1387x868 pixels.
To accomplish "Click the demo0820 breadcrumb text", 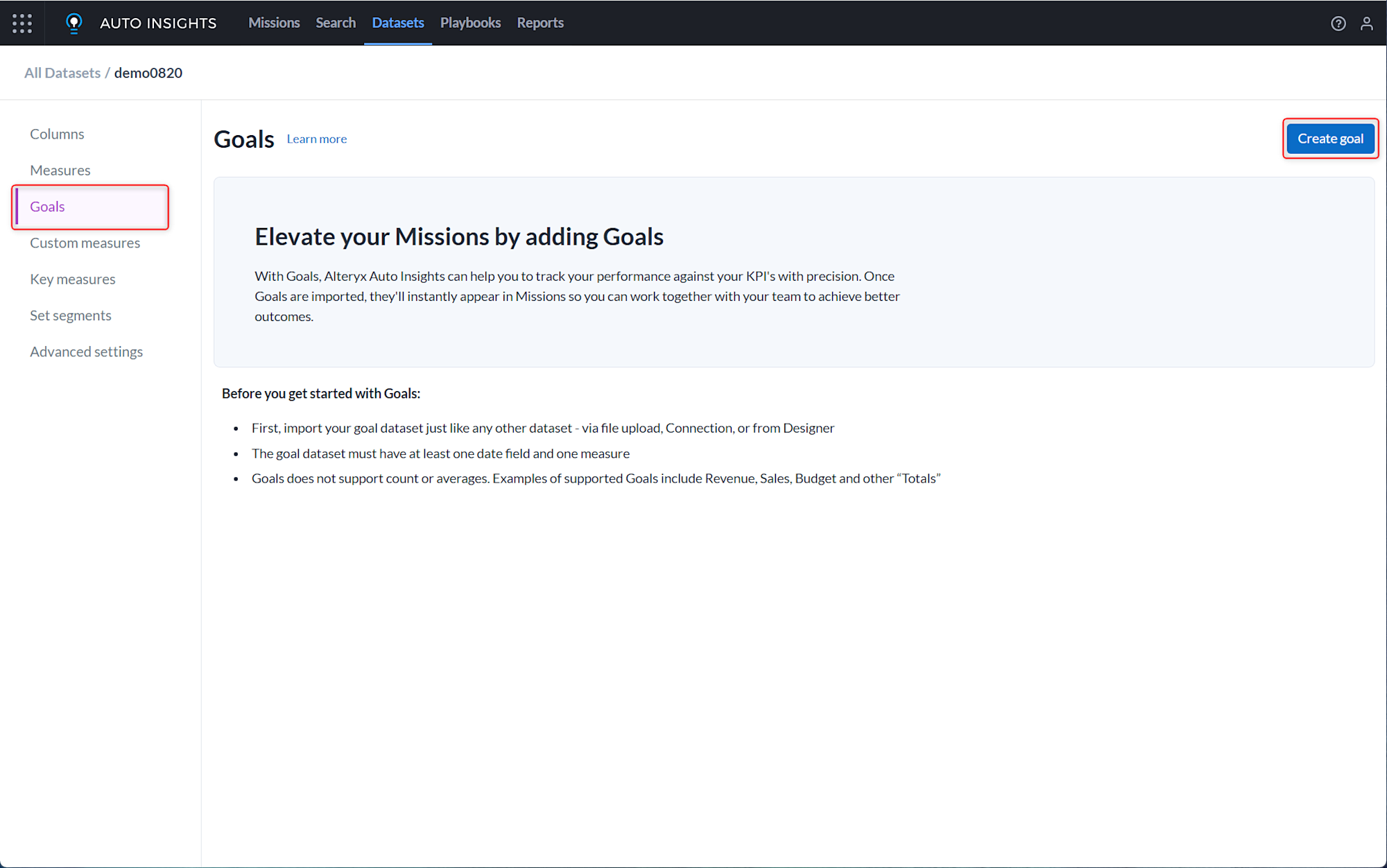I will click(x=148, y=73).
